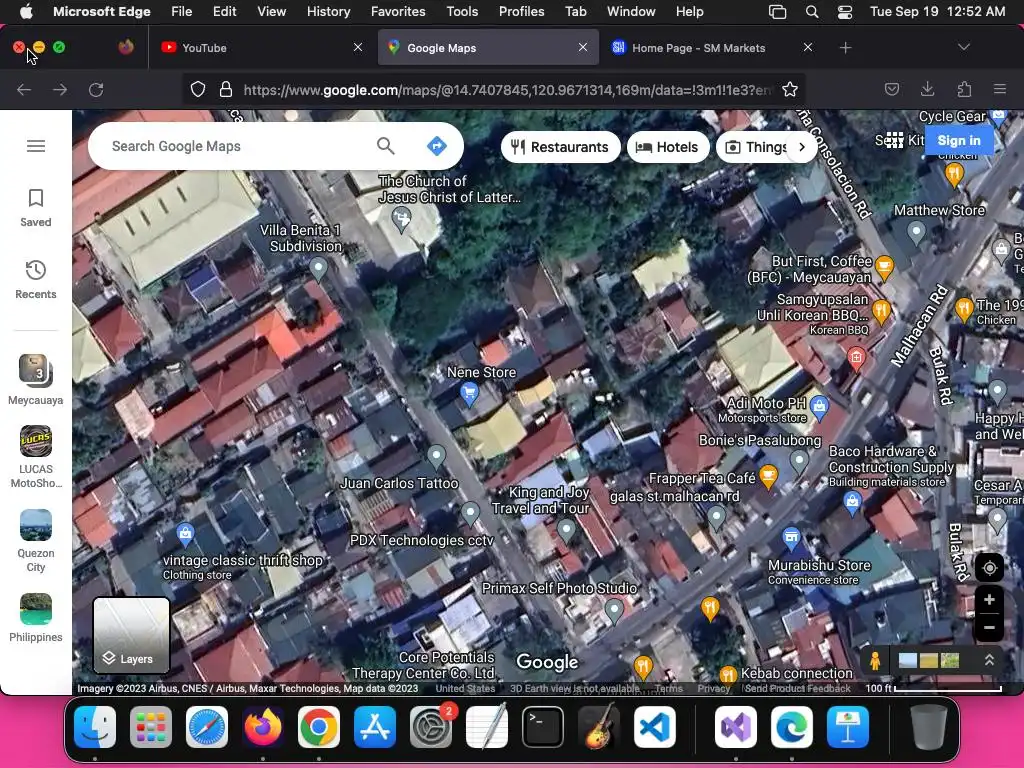Open But First, Coffee marker
Screen dimensions: 1024x768
click(884, 267)
